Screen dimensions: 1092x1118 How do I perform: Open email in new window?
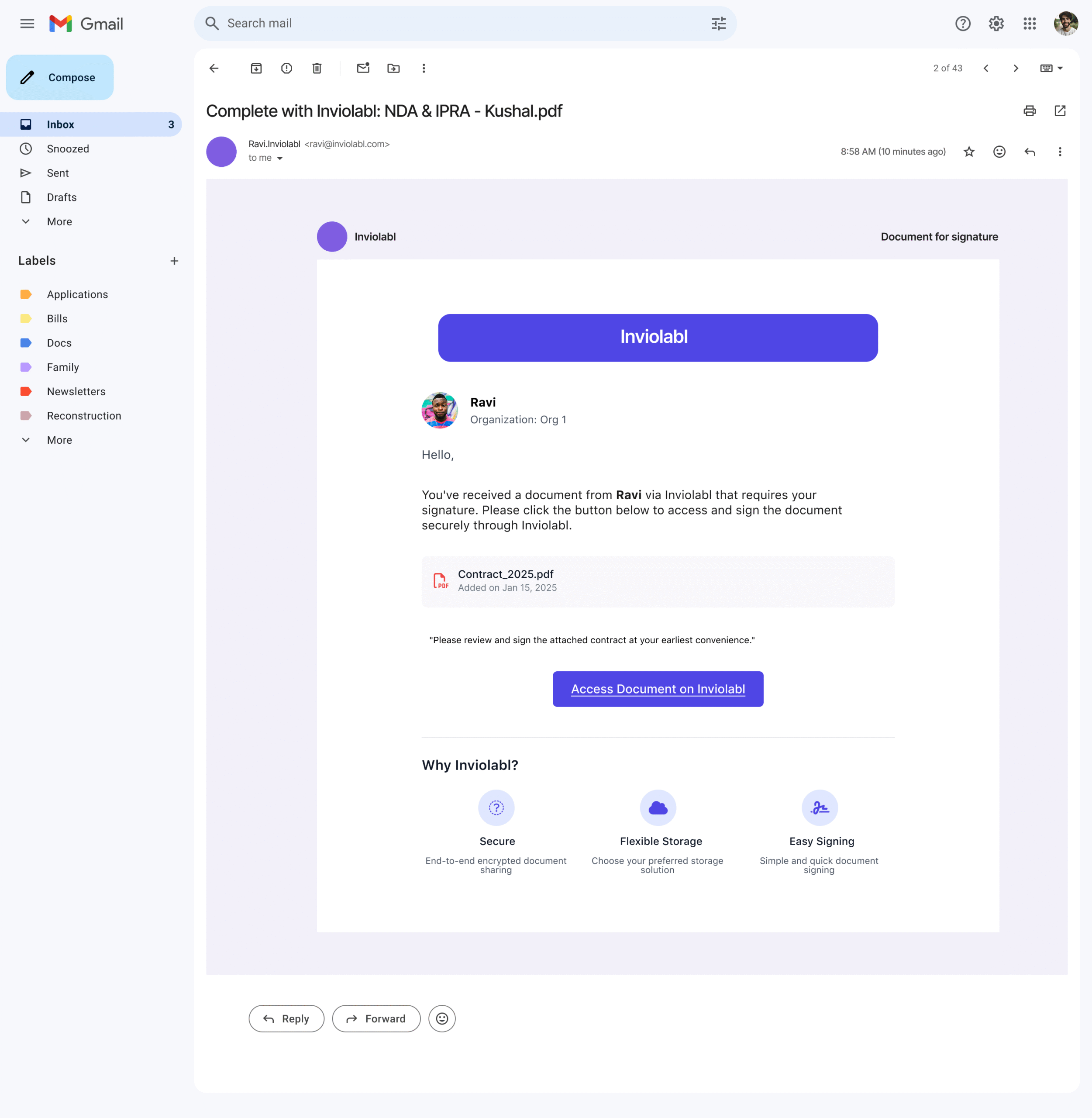tap(1059, 111)
